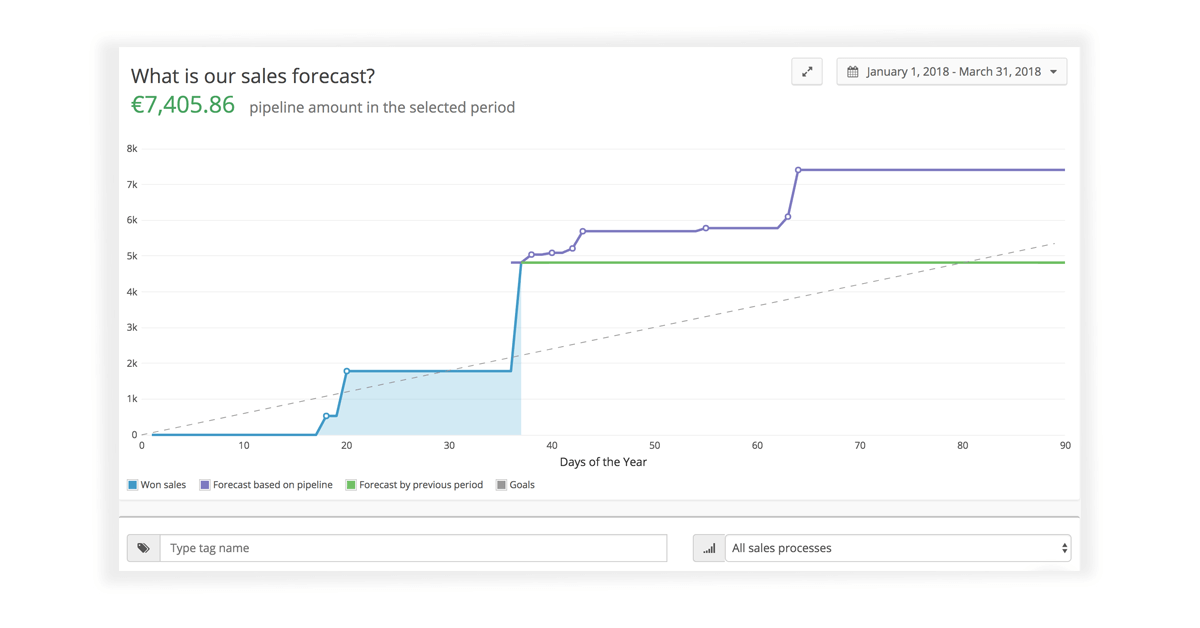Click the sales process select arrows
The height and width of the screenshot is (628, 1200).
pyautogui.click(x=1064, y=548)
